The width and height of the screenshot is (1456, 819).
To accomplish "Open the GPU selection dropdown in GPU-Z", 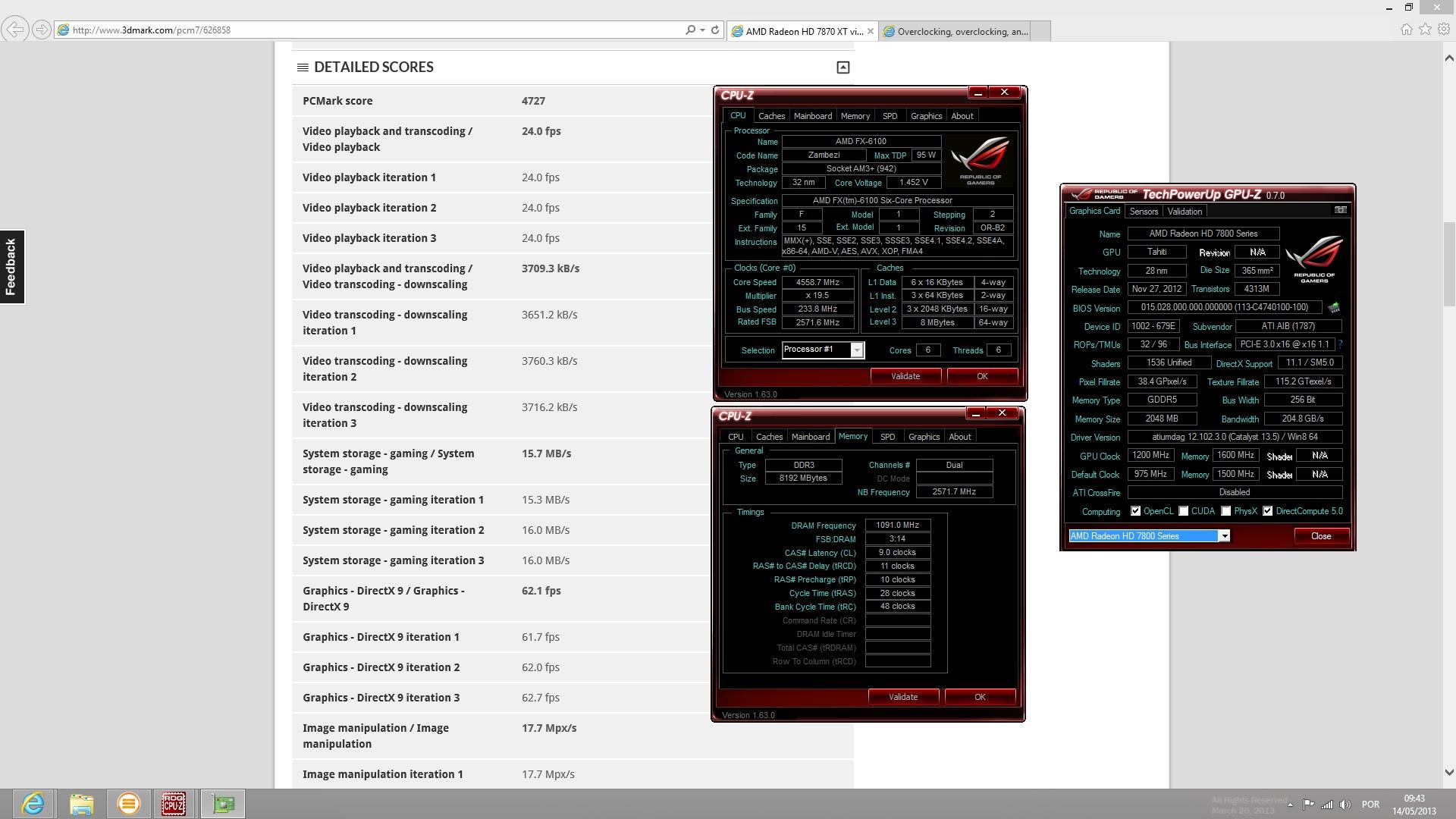I will tap(1223, 536).
